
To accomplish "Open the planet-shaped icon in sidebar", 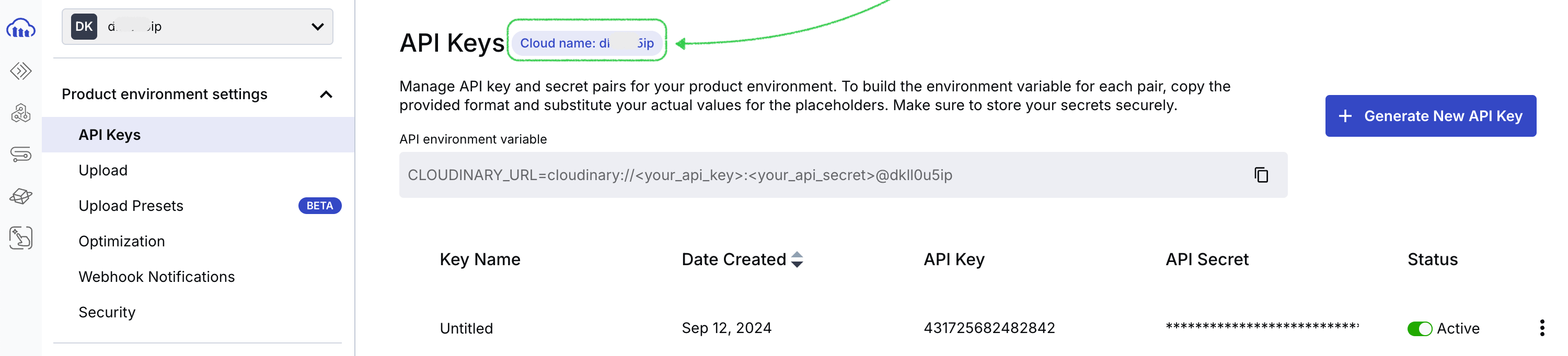I will [21, 196].
